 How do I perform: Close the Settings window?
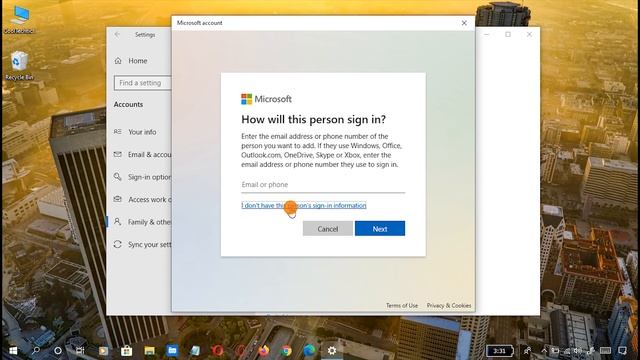pyautogui.click(x=529, y=35)
